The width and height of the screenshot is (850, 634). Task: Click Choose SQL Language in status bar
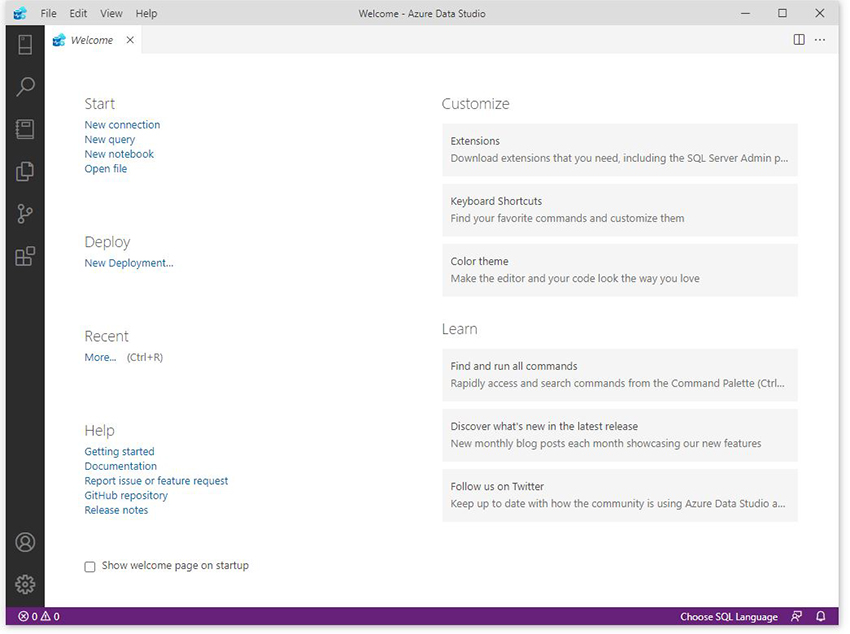point(729,617)
